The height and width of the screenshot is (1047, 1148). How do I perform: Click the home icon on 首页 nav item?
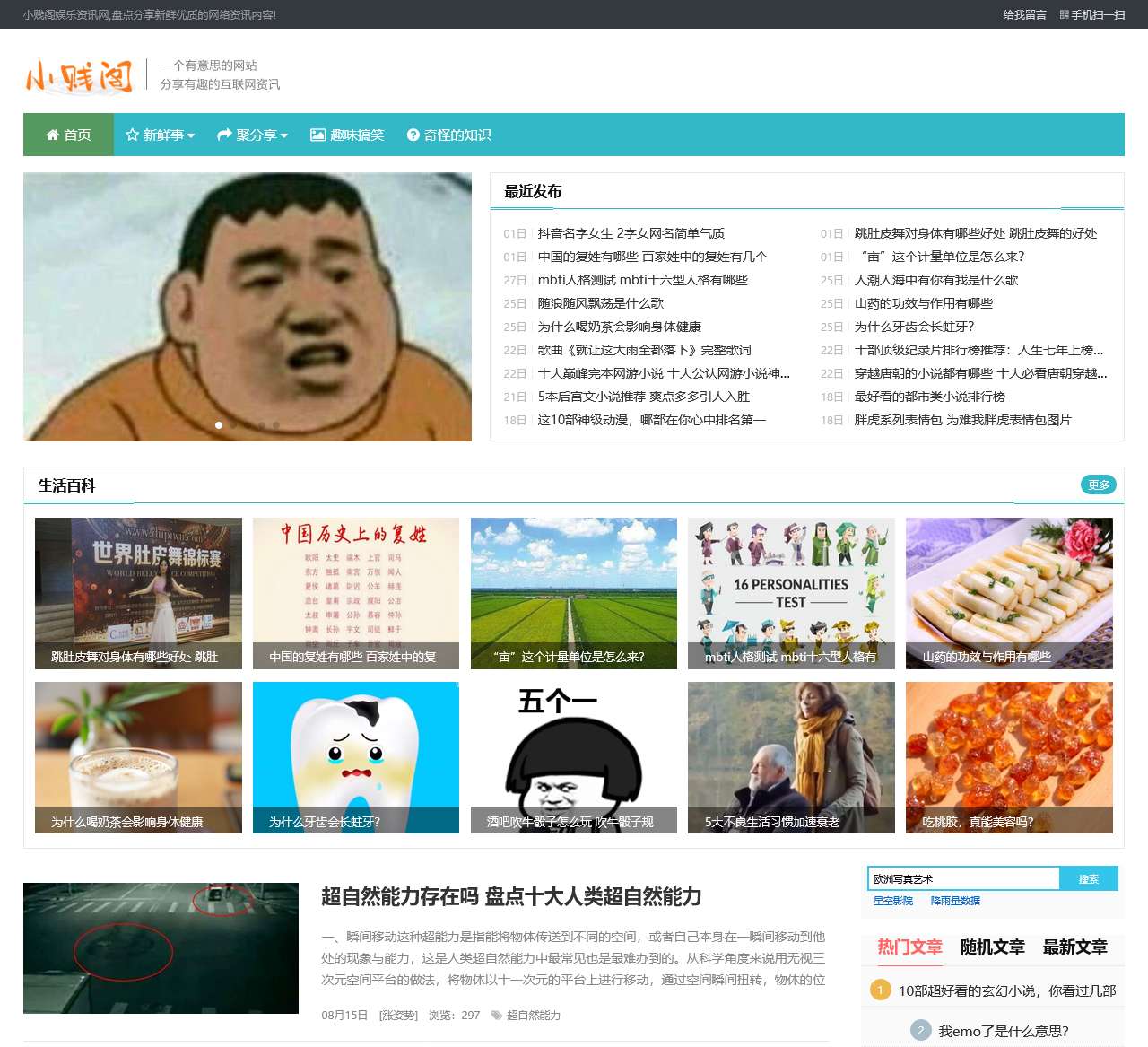coord(50,135)
